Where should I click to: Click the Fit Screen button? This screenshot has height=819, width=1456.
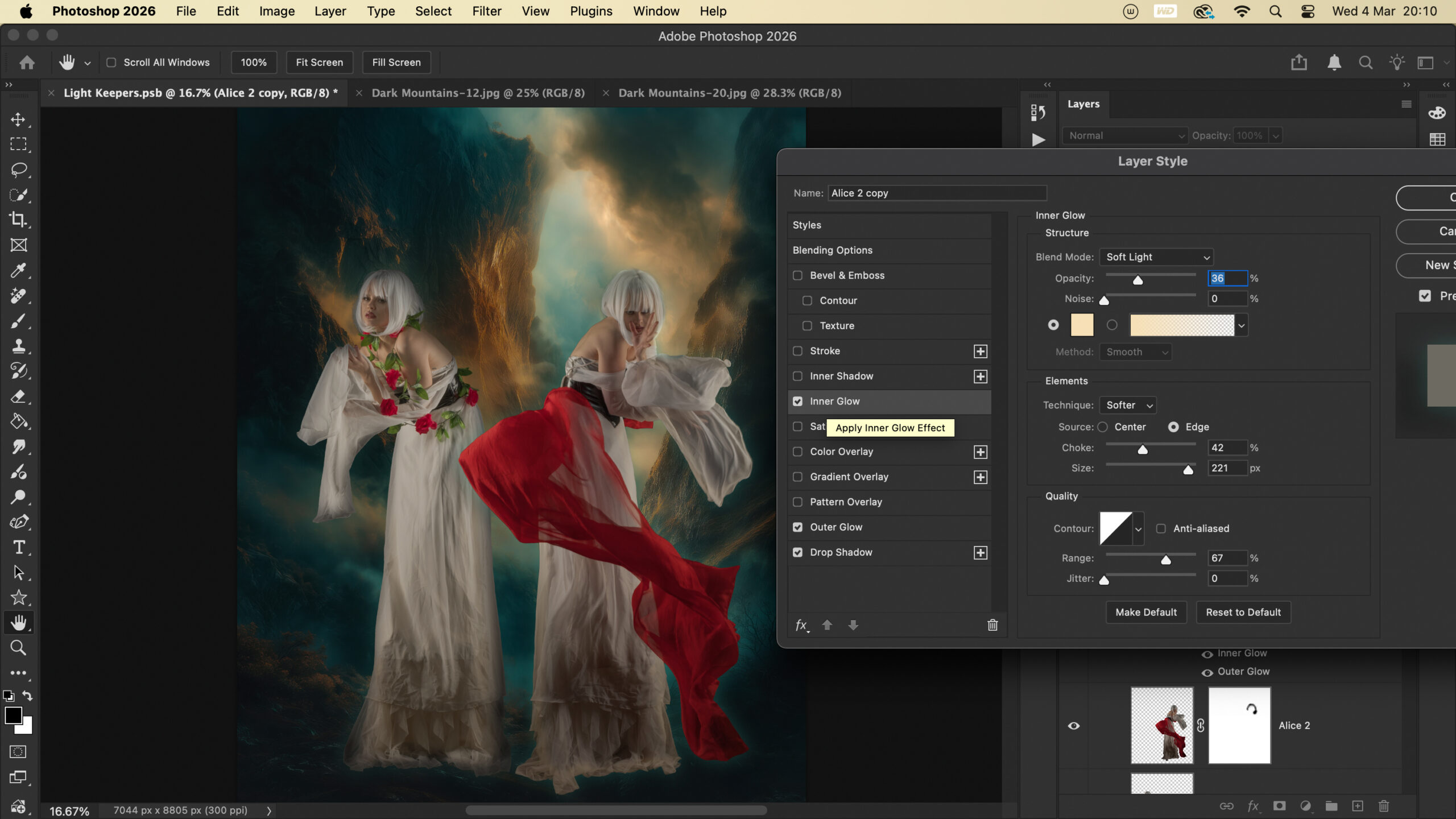(319, 63)
